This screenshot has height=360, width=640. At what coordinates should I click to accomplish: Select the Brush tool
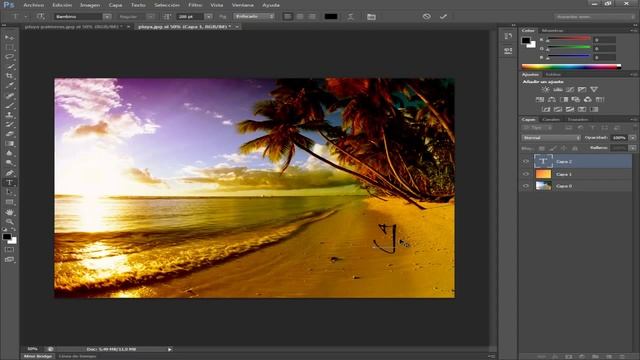9,105
